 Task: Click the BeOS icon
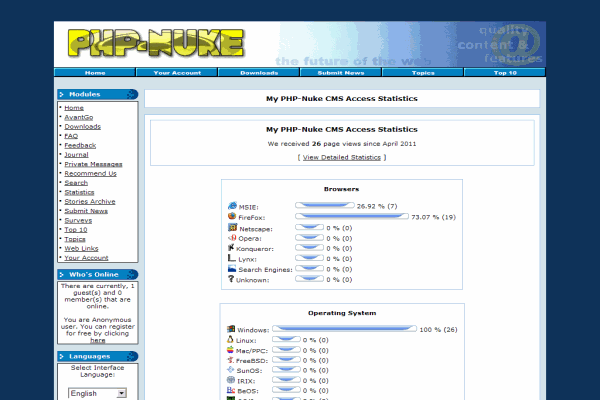point(231,390)
